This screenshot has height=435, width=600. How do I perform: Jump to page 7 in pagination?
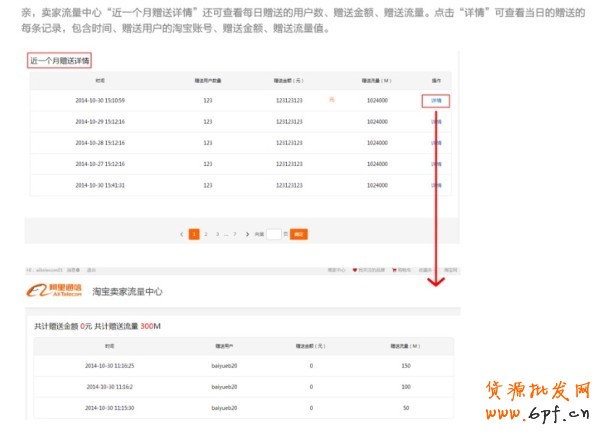(235, 233)
